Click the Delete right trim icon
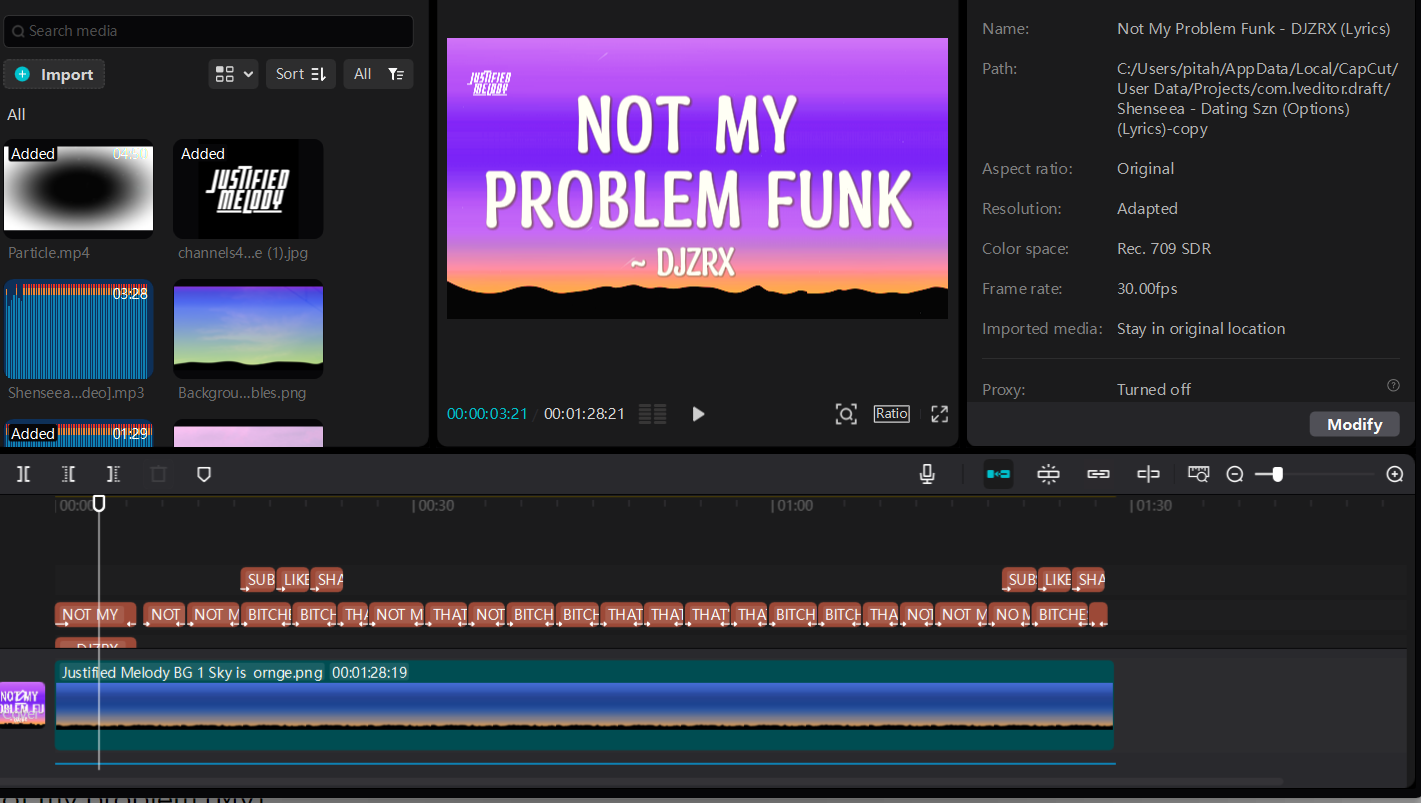The height and width of the screenshot is (803, 1421). click(113, 474)
